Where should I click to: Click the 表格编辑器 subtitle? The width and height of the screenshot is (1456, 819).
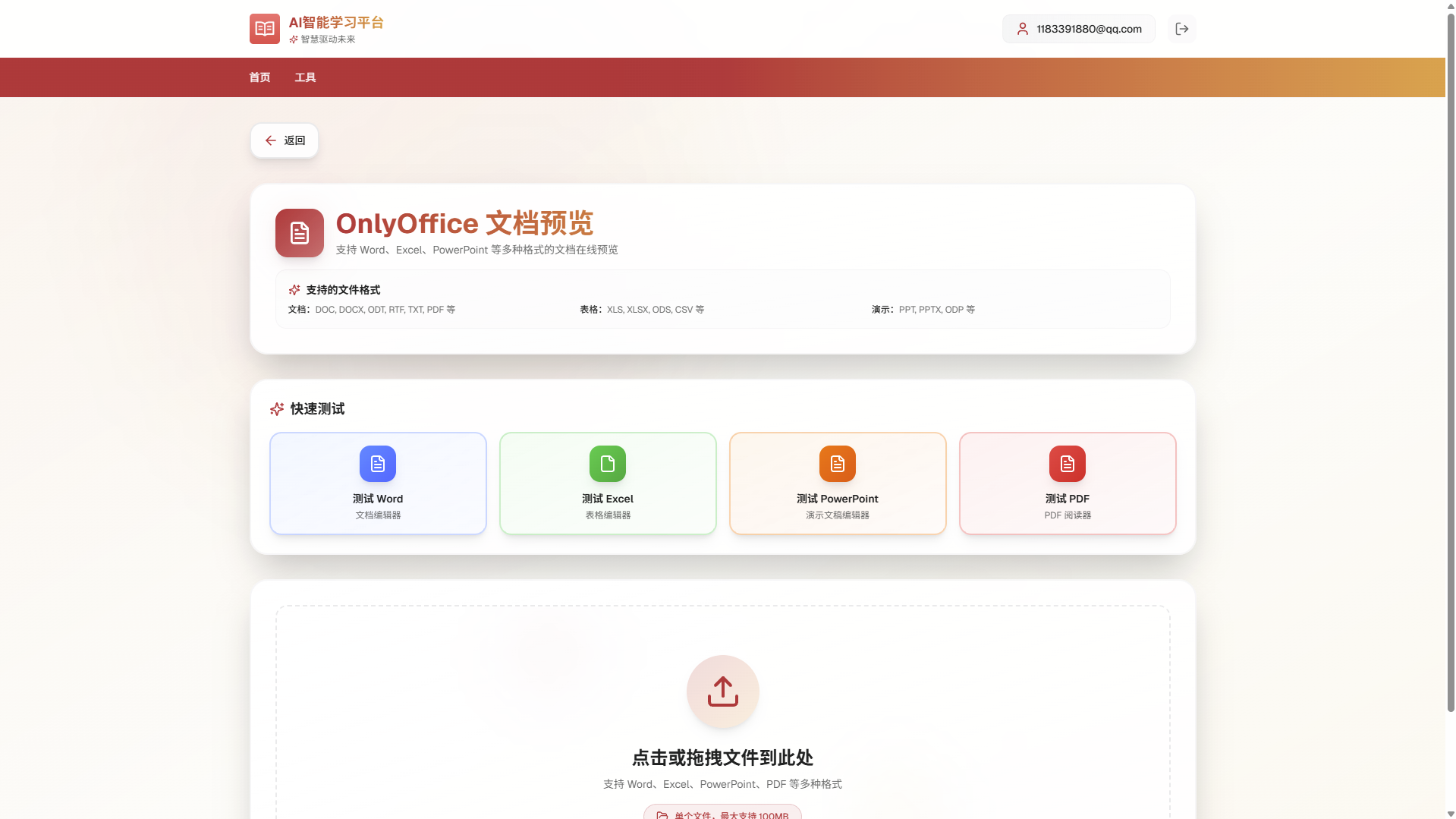point(608,515)
